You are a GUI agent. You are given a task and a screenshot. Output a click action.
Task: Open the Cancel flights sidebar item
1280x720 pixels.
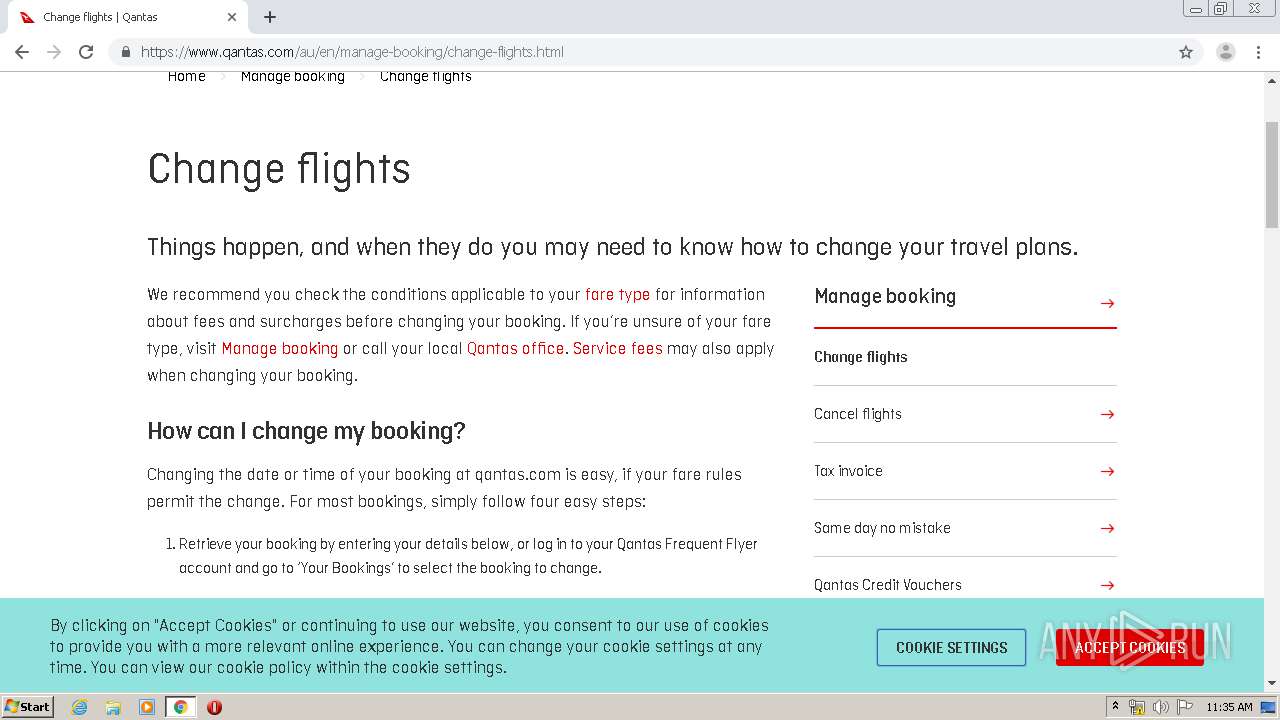858,414
